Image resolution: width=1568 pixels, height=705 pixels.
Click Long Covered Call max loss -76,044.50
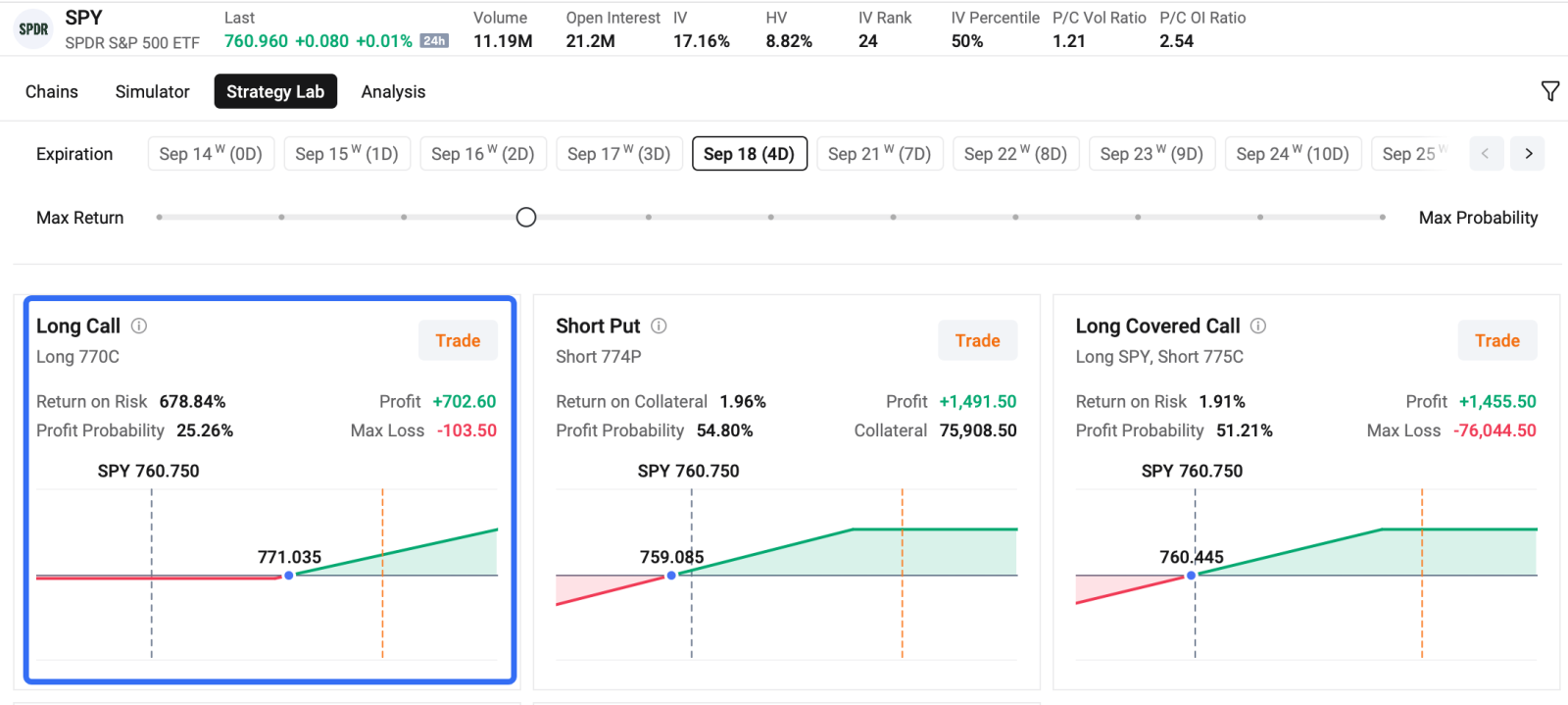[1494, 430]
